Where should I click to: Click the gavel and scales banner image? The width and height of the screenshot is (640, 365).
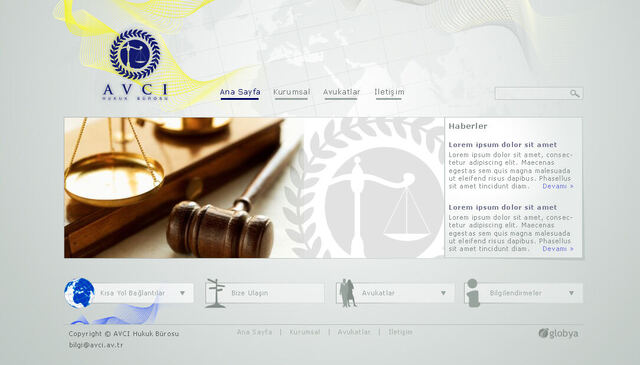(x=254, y=188)
